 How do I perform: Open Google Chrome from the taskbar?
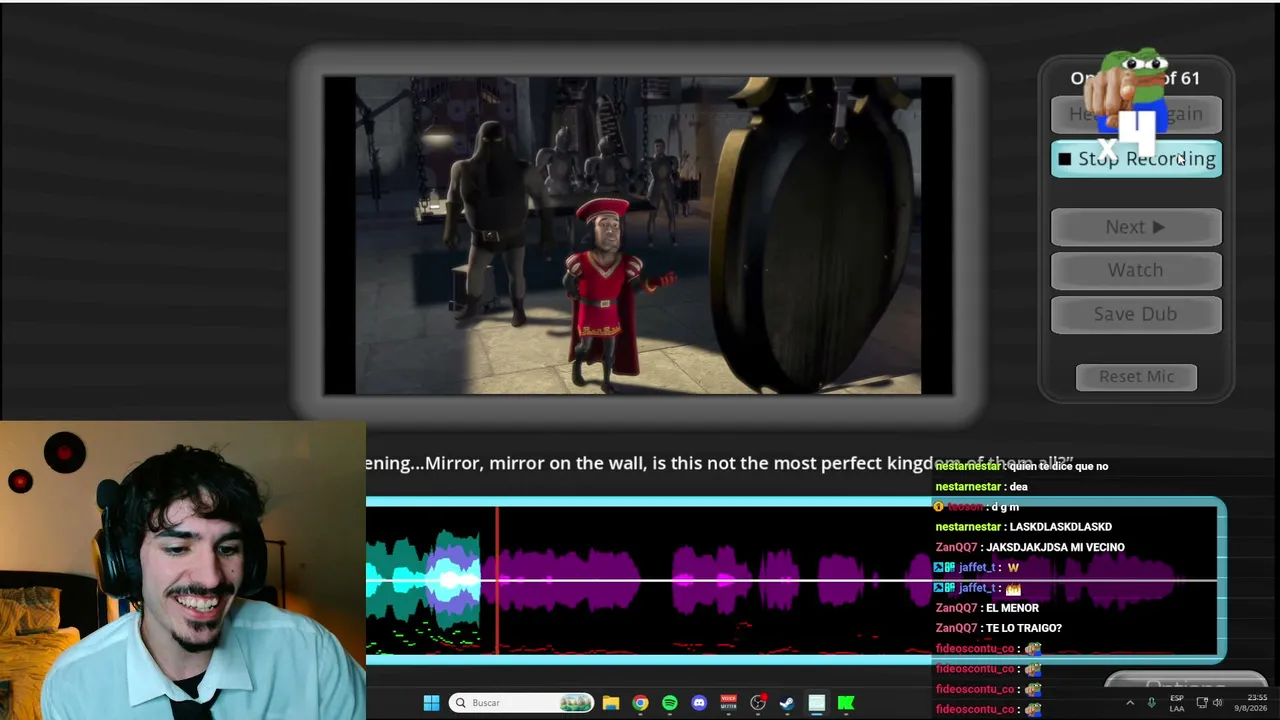coord(640,703)
